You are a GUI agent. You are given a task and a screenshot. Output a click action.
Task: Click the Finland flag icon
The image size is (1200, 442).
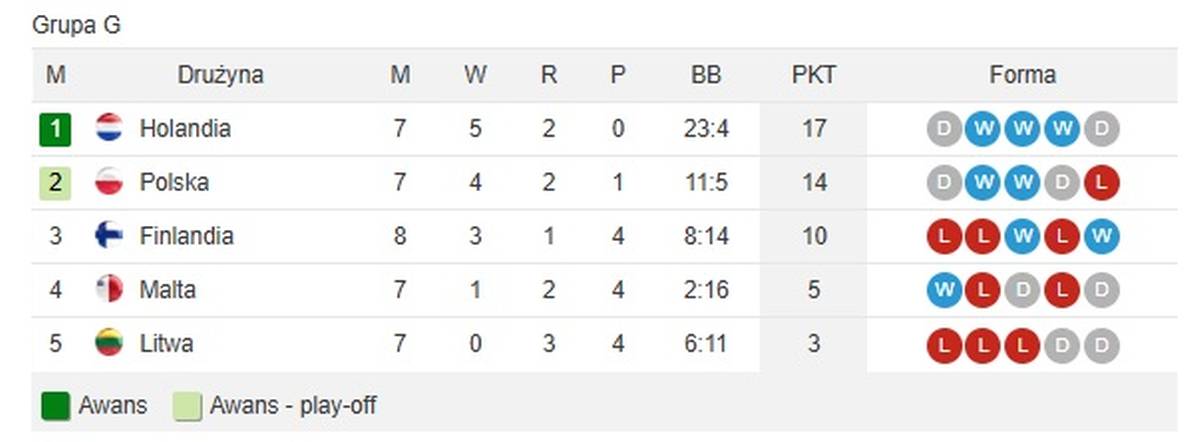point(108,236)
